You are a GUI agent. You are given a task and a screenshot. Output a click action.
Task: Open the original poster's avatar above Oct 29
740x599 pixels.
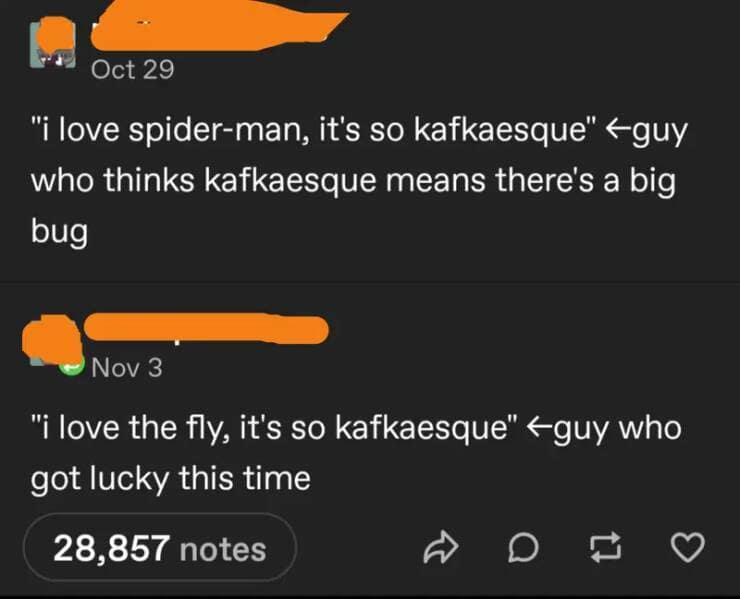tap(53, 42)
